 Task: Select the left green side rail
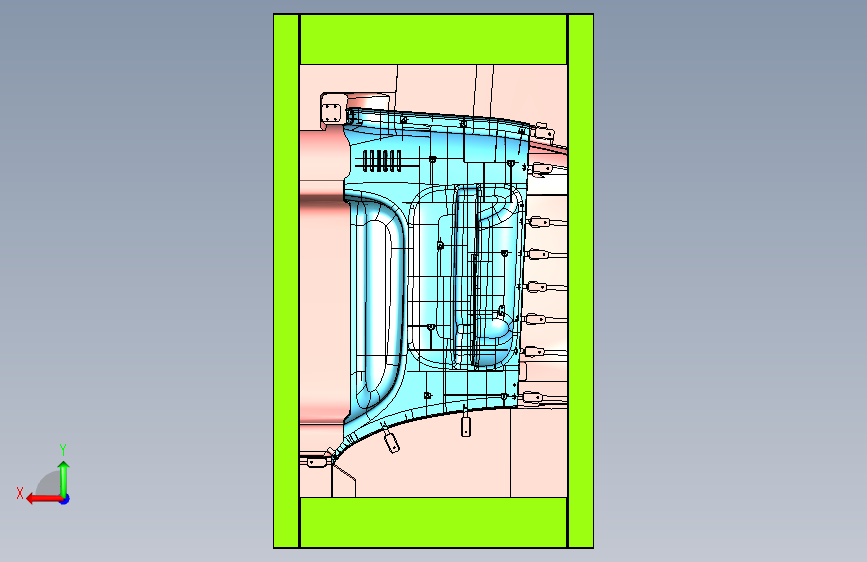click(286, 281)
